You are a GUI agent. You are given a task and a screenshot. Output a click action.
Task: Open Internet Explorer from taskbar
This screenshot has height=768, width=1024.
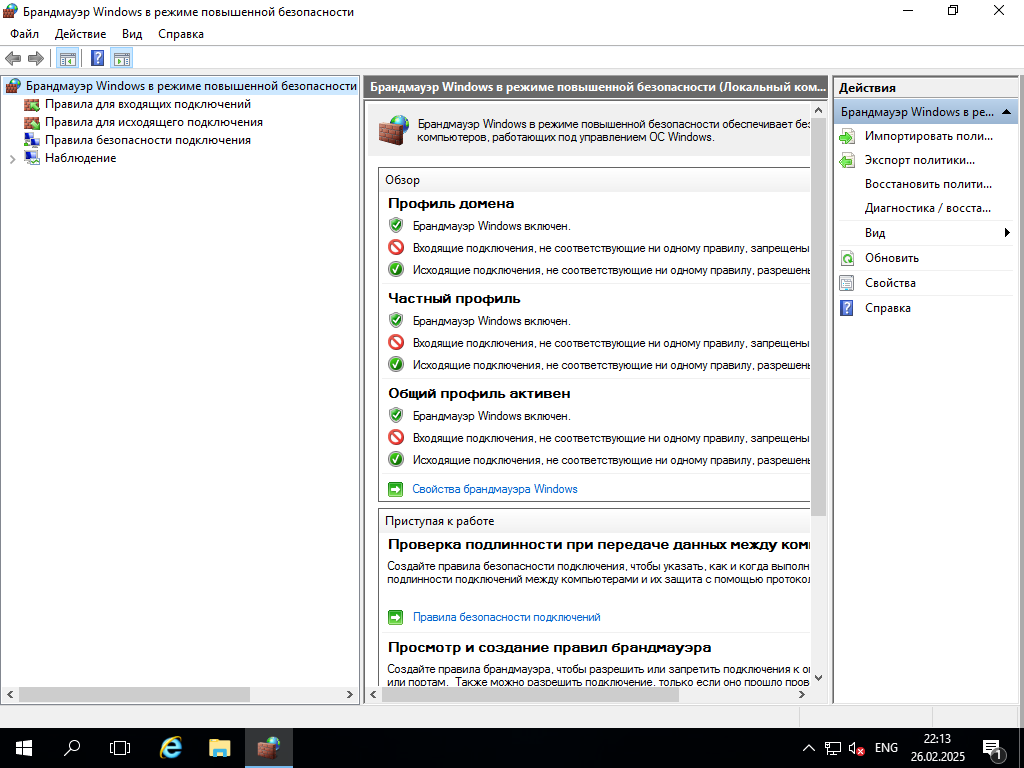[170, 748]
